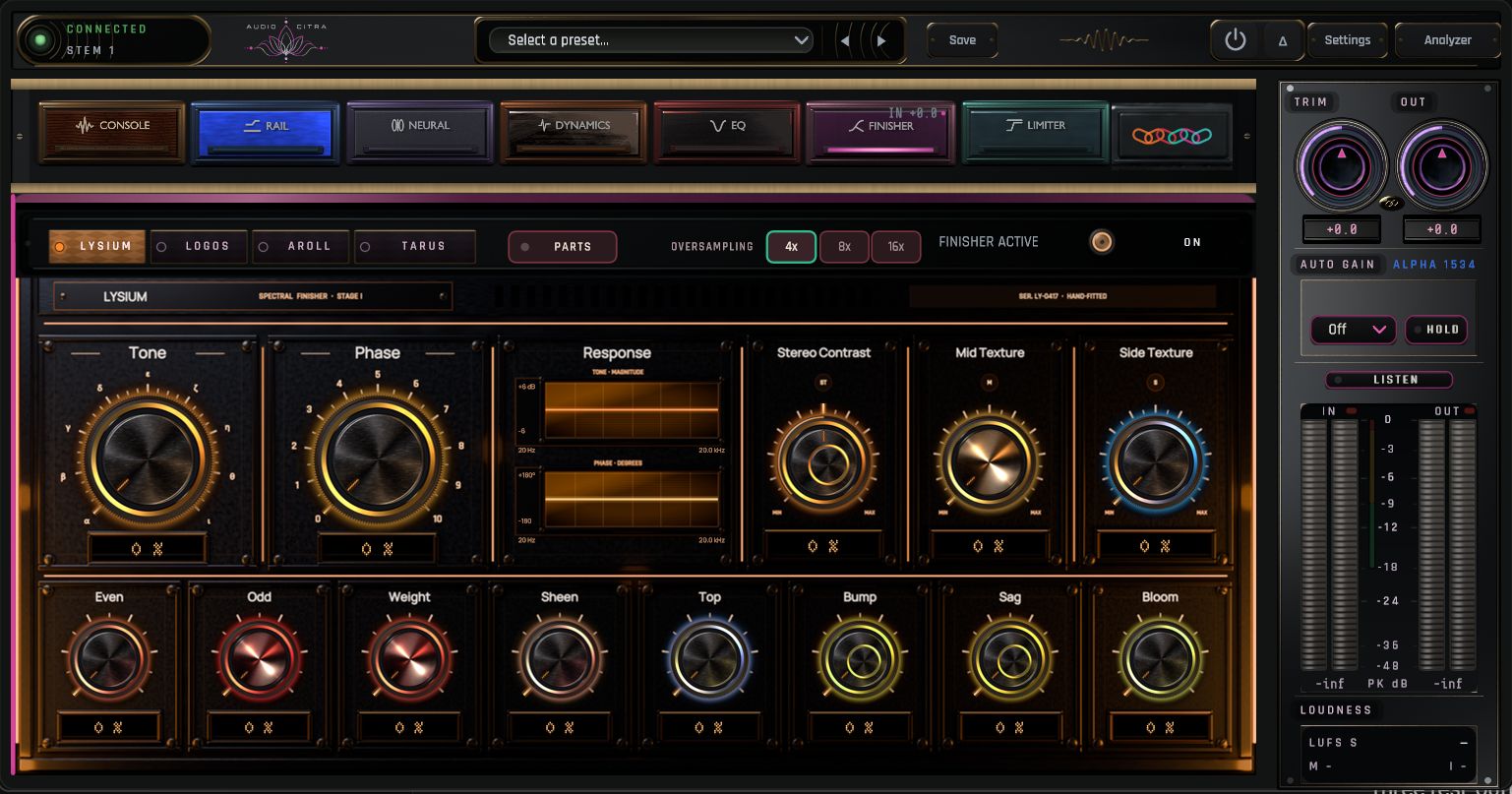The image size is (1512, 794).
Task: Select 8x oversampling
Action: click(x=844, y=247)
